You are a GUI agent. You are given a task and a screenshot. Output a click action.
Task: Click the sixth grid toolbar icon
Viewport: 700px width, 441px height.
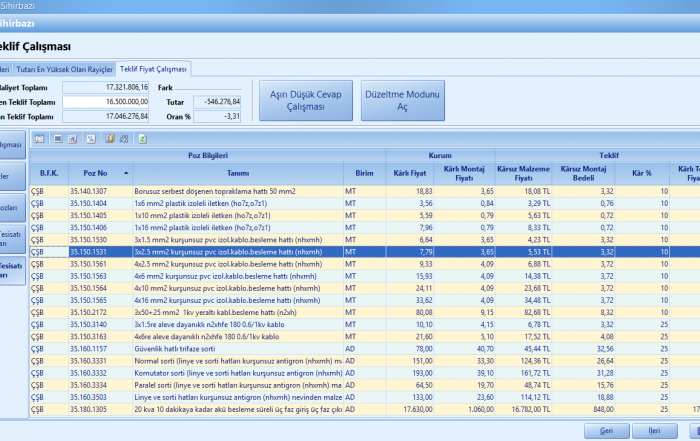coord(122,138)
